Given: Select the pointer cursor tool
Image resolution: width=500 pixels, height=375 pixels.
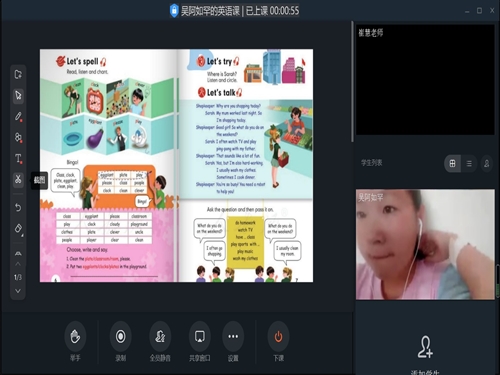Looking at the screenshot, I should point(18,95).
